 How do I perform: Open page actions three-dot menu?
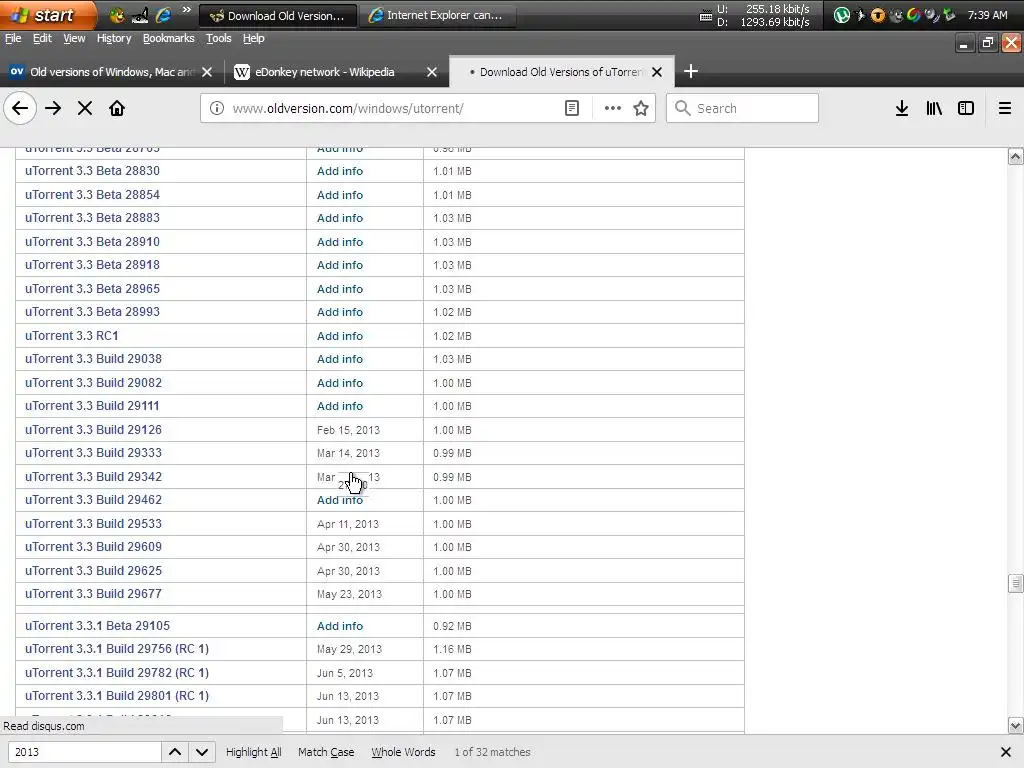tap(613, 108)
